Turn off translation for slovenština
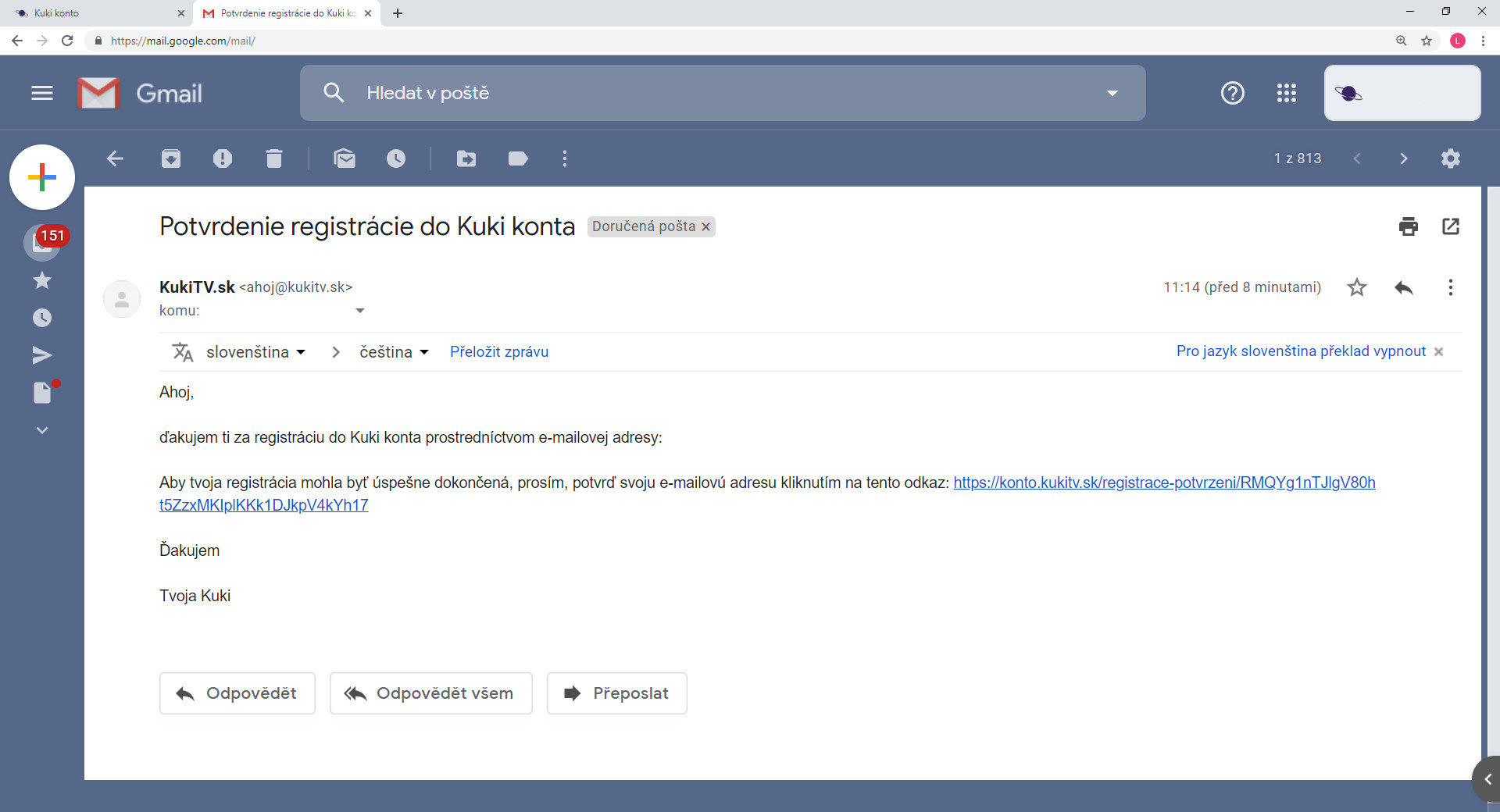 click(x=1301, y=351)
